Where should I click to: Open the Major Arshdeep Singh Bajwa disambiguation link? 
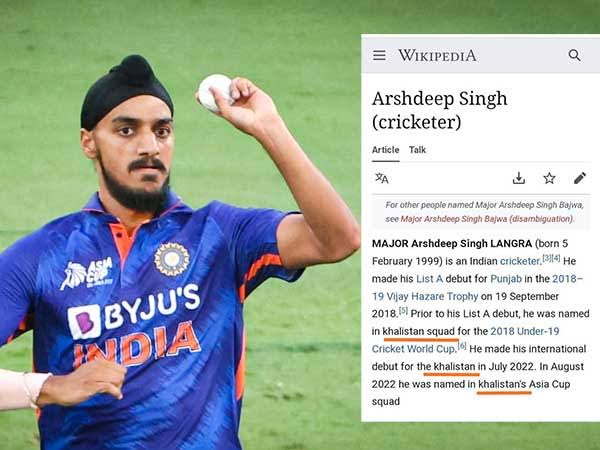pos(487,219)
